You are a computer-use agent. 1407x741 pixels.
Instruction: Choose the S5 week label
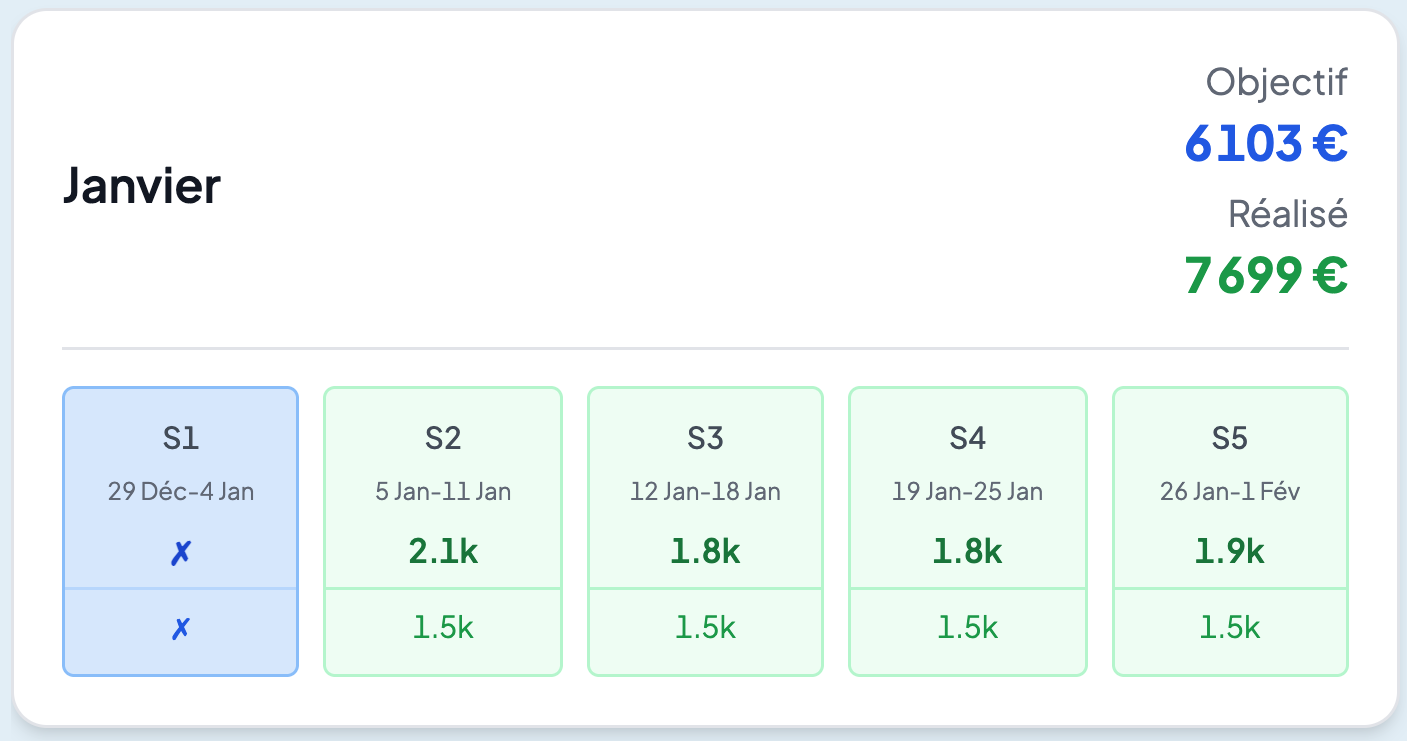[1230, 438]
